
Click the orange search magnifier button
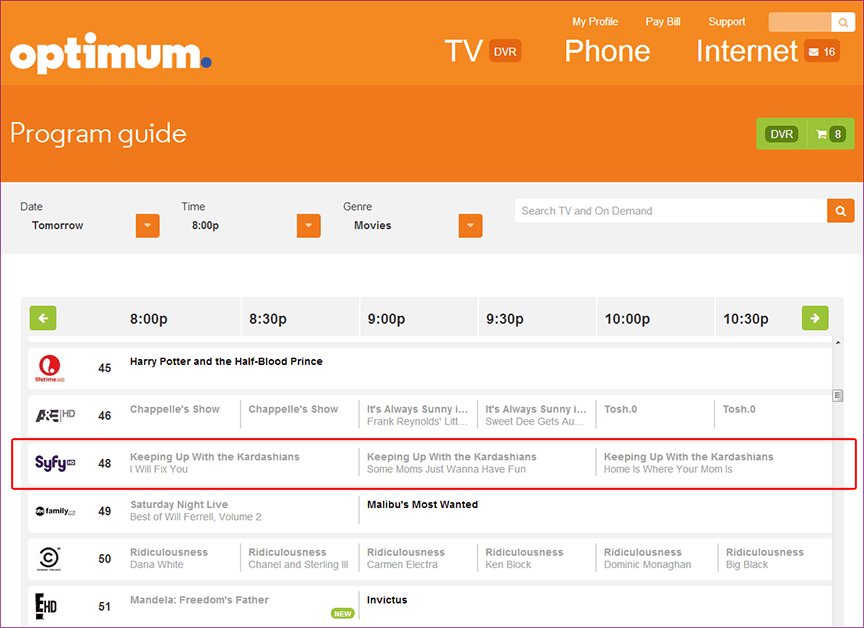pyautogui.click(x=840, y=211)
